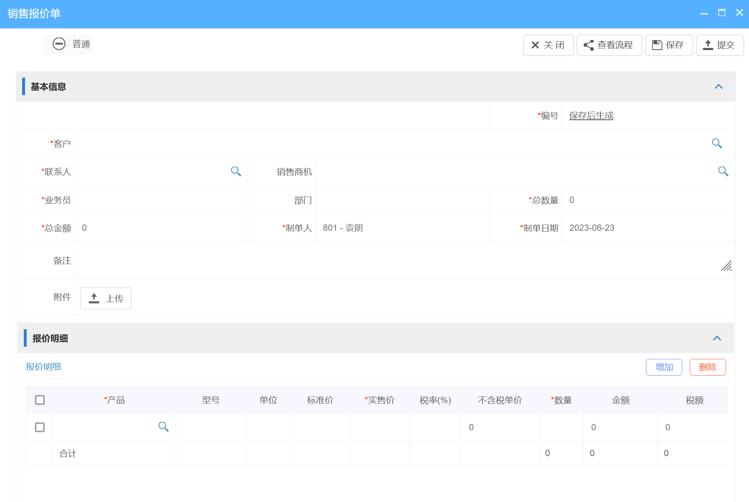Click the customer field search magnifier icon
Image resolution: width=749 pixels, height=502 pixels.
pyautogui.click(x=717, y=144)
